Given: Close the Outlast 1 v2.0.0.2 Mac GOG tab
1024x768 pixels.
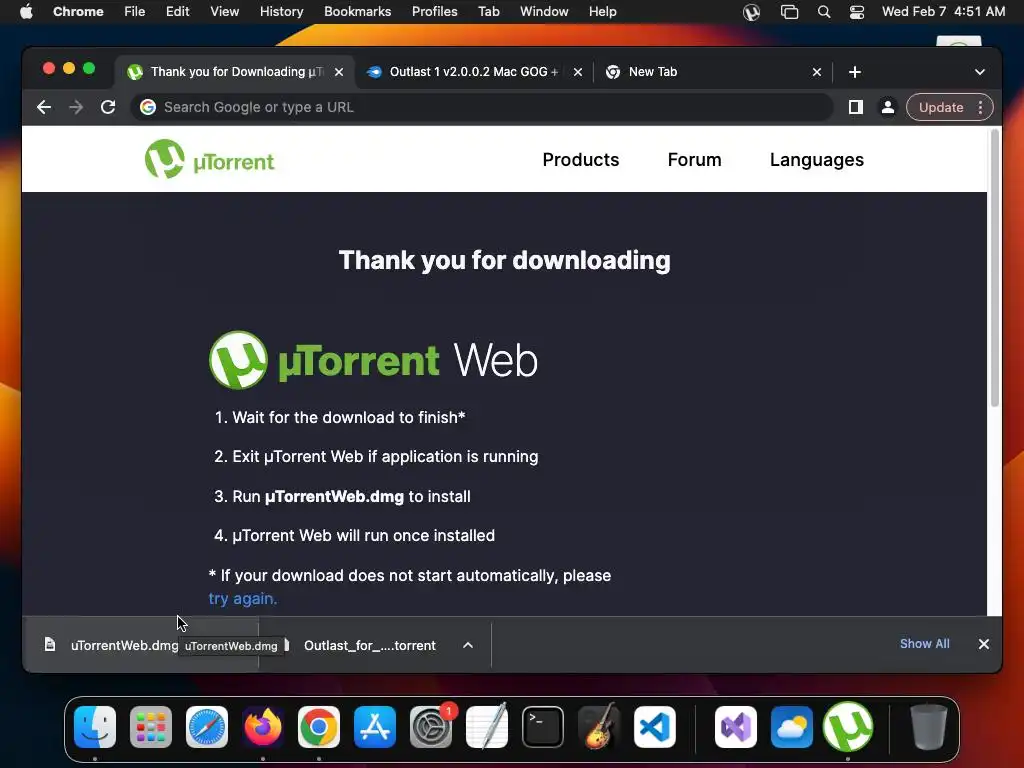Looking at the screenshot, I should (578, 72).
